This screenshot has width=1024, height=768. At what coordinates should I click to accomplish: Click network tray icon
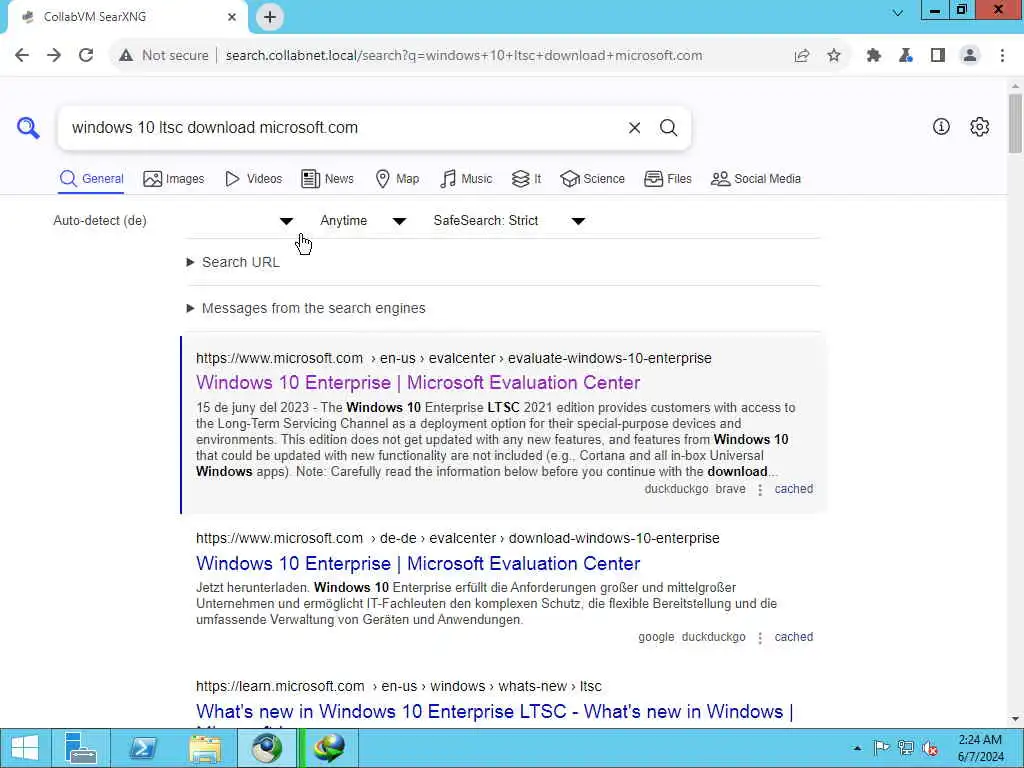pyautogui.click(x=905, y=748)
